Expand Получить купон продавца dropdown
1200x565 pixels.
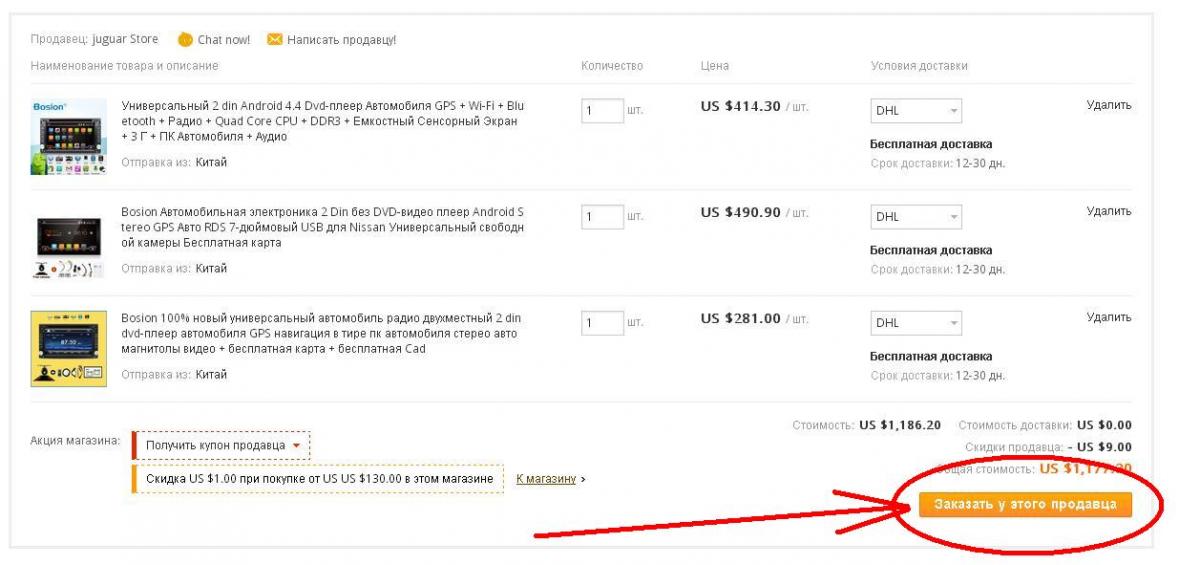coord(222,445)
